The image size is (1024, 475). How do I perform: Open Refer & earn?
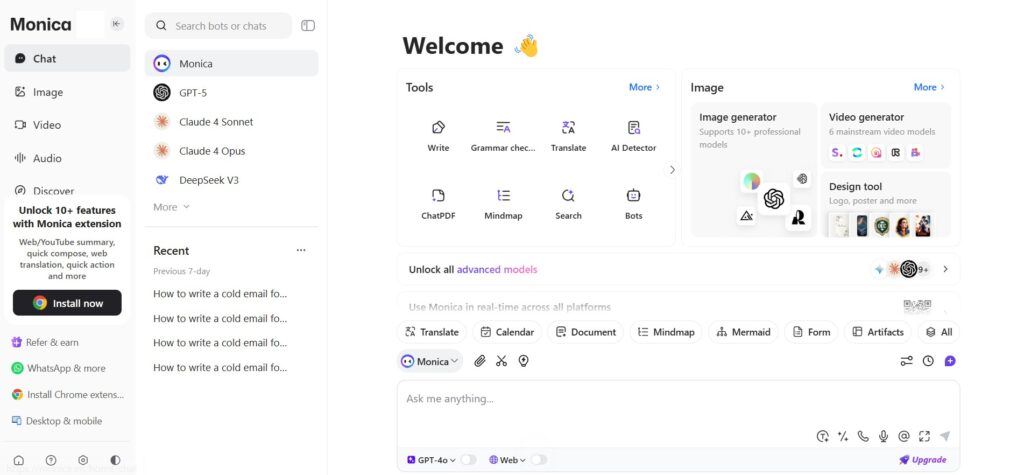point(45,342)
